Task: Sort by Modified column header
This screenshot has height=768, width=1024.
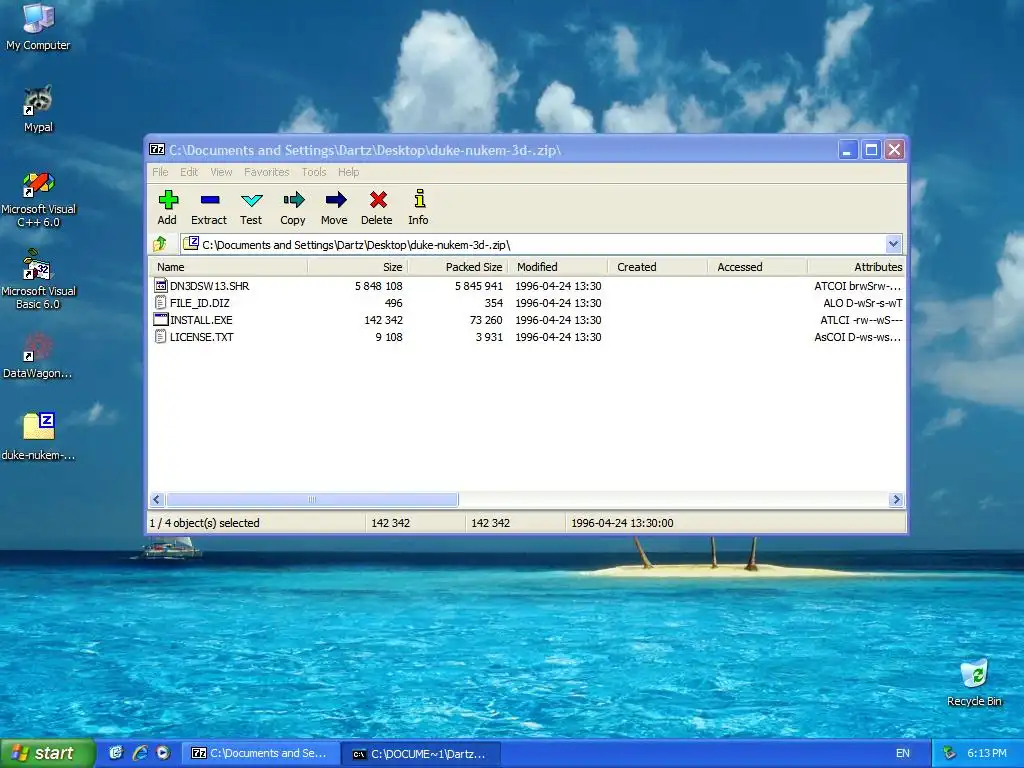Action: [559, 266]
